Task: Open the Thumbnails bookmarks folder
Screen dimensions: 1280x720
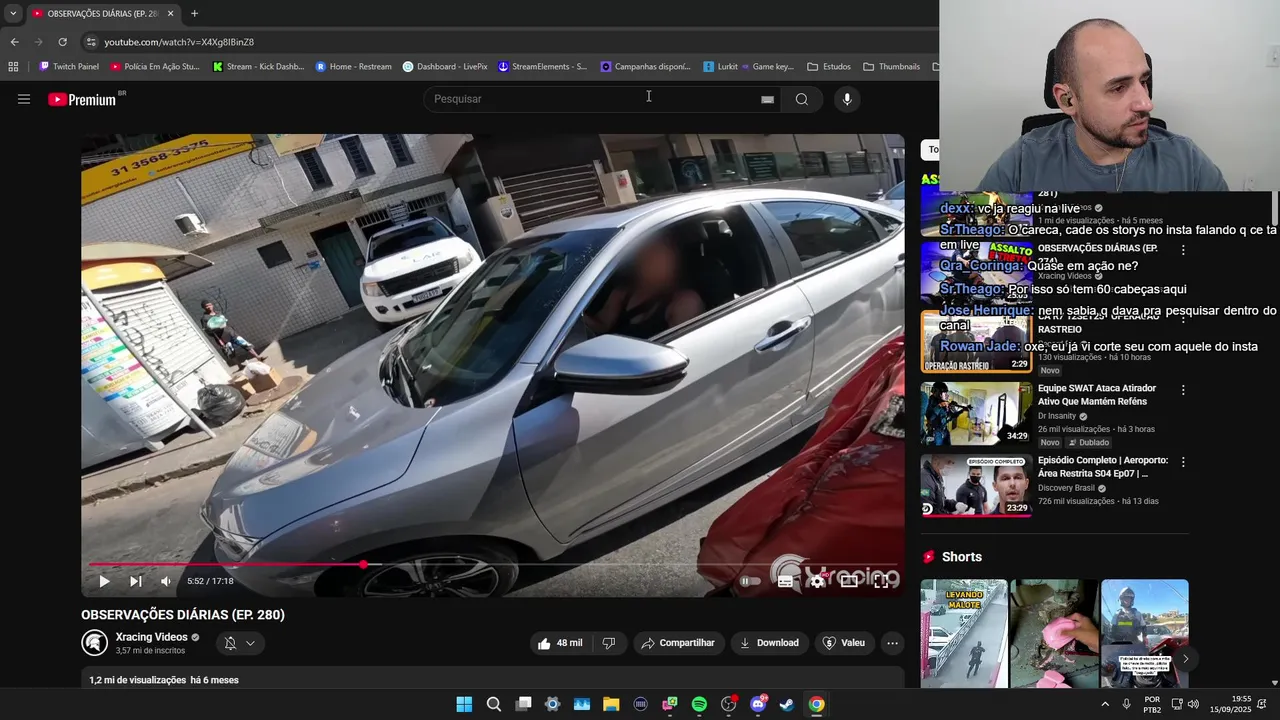Action: pos(891,67)
